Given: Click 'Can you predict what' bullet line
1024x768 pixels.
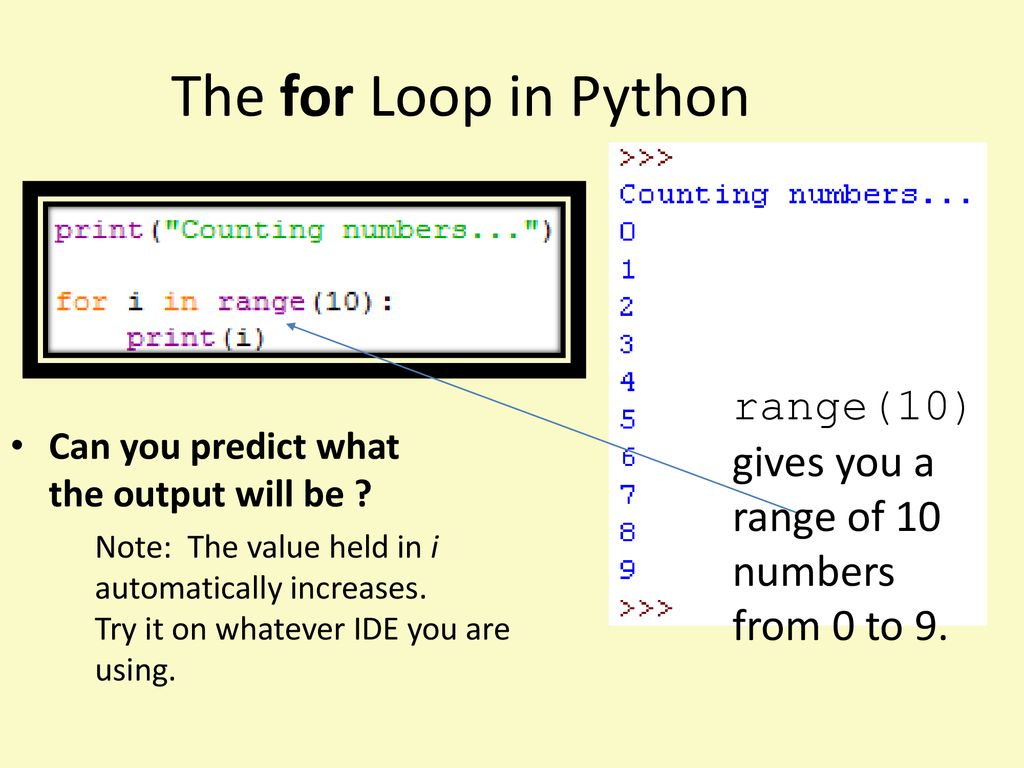Looking at the screenshot, I should [224, 449].
